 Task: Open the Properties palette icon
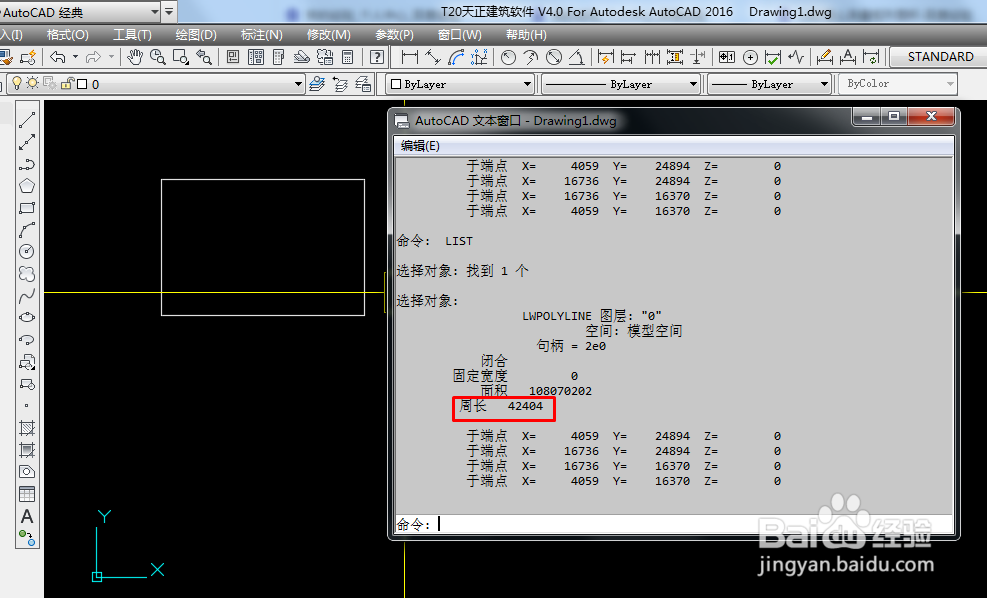tap(233, 57)
